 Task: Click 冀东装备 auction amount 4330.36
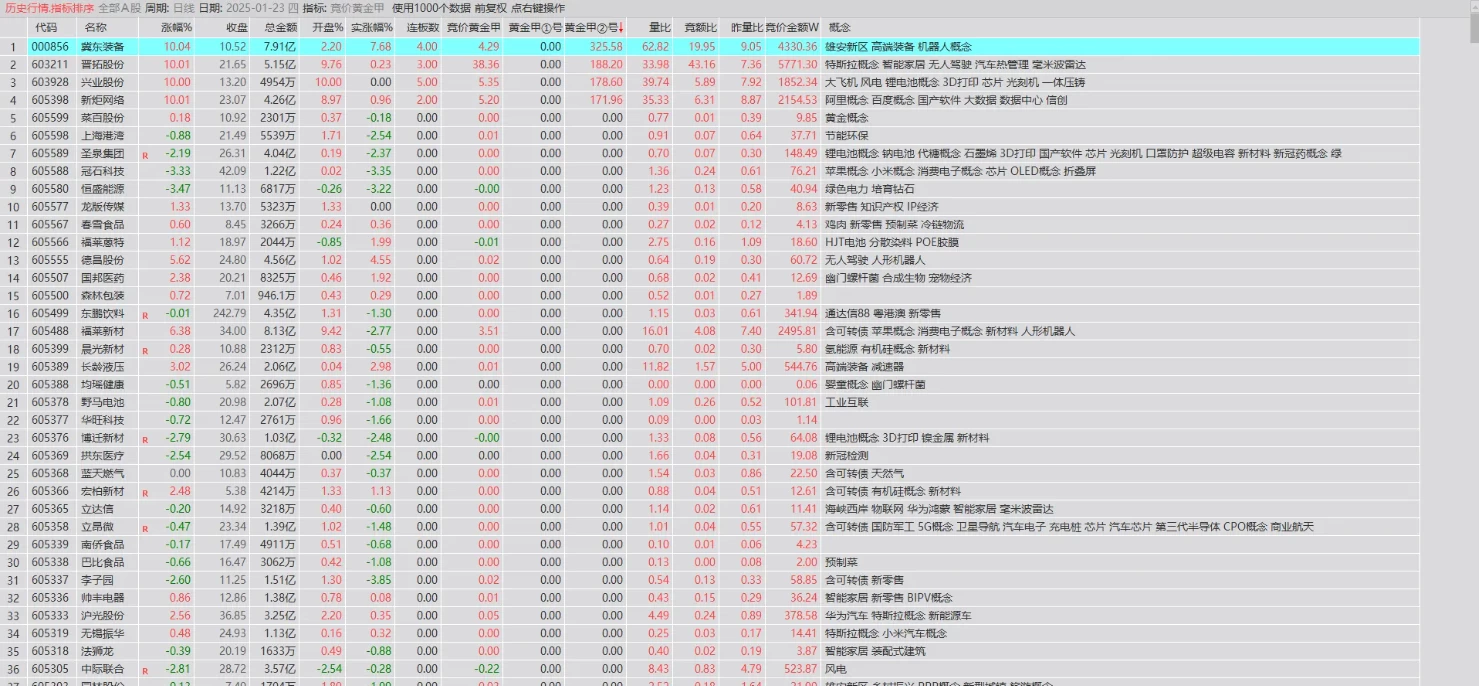click(x=798, y=47)
